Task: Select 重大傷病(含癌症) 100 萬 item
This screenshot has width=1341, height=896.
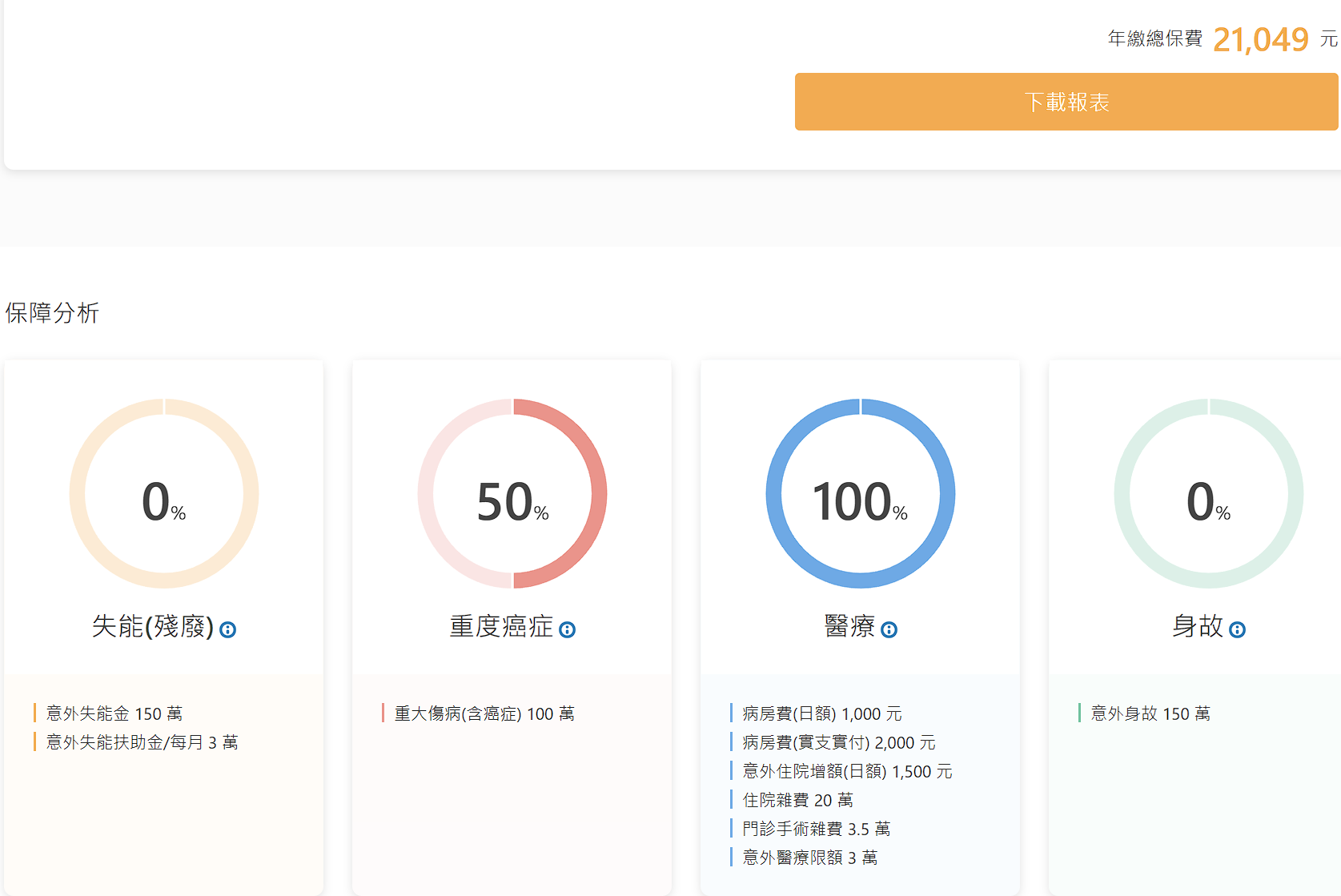Action: click(x=484, y=713)
